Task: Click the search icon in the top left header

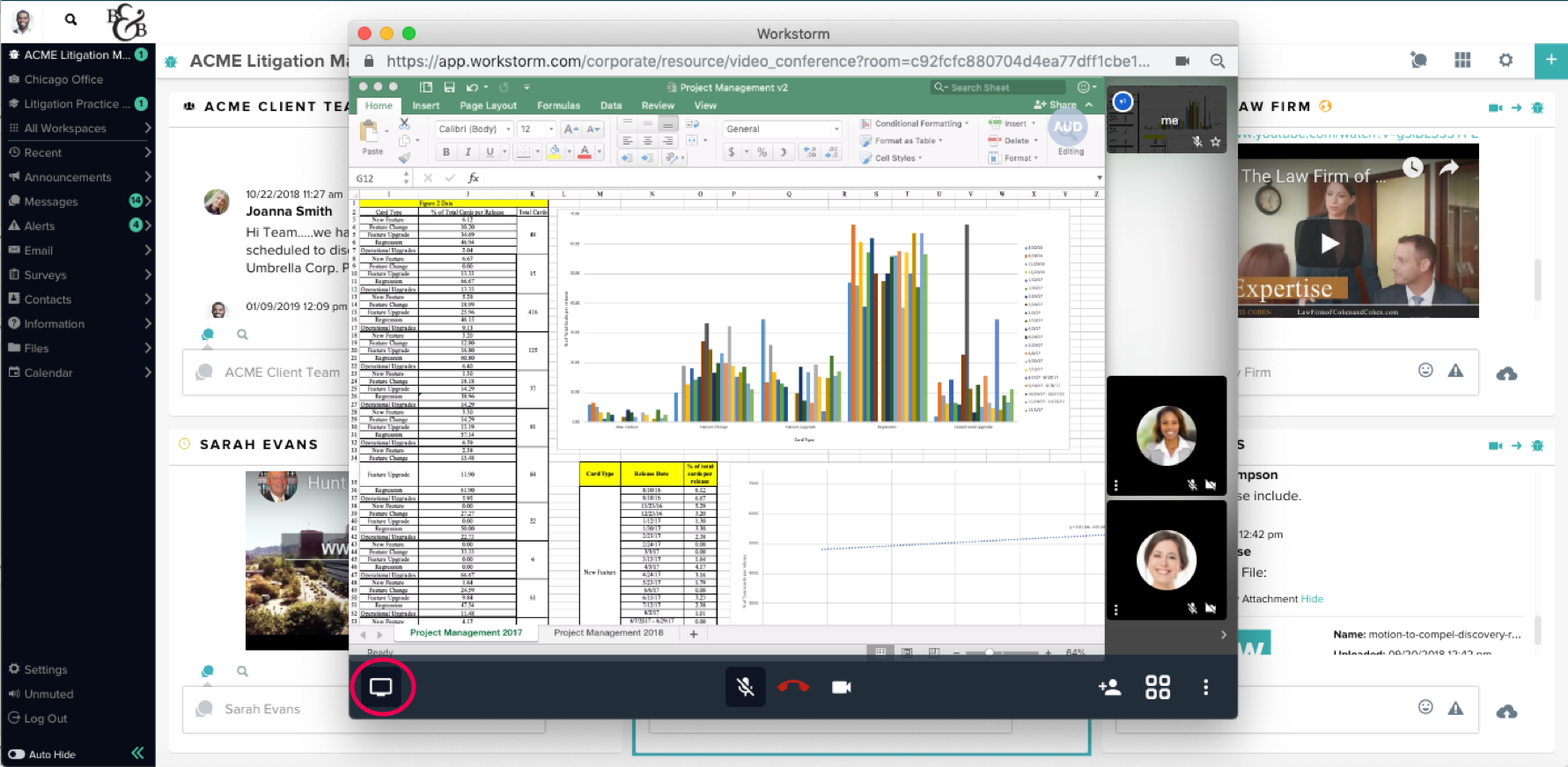Action: coord(70,19)
